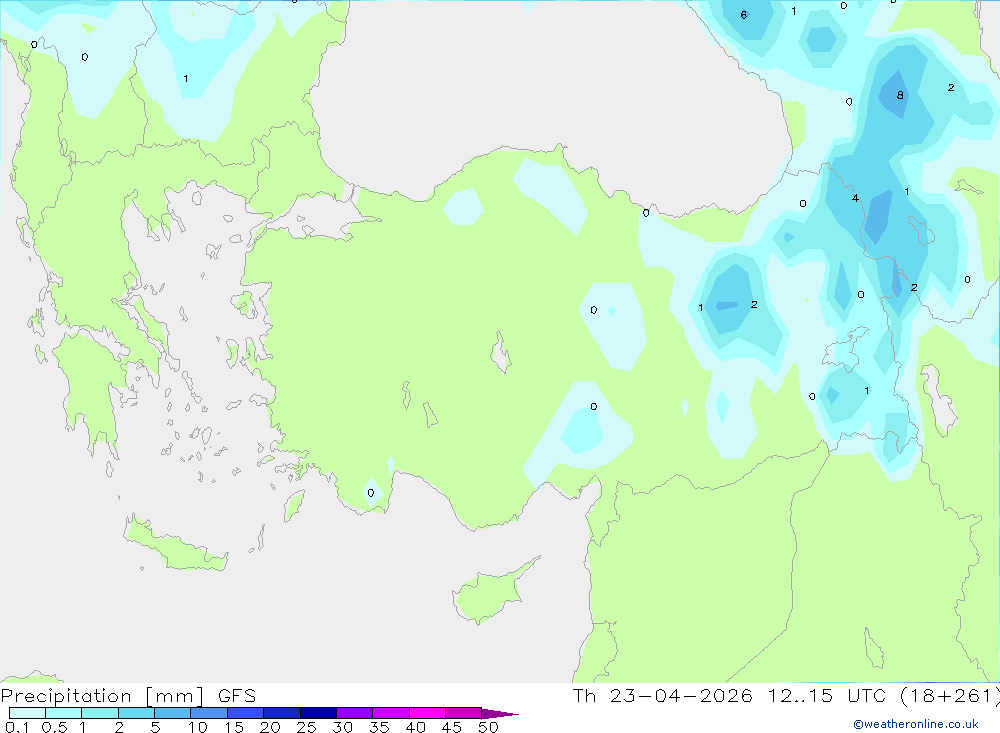Click the legend scale label "0.5"
The image size is (1000, 733).
[x=54, y=727]
